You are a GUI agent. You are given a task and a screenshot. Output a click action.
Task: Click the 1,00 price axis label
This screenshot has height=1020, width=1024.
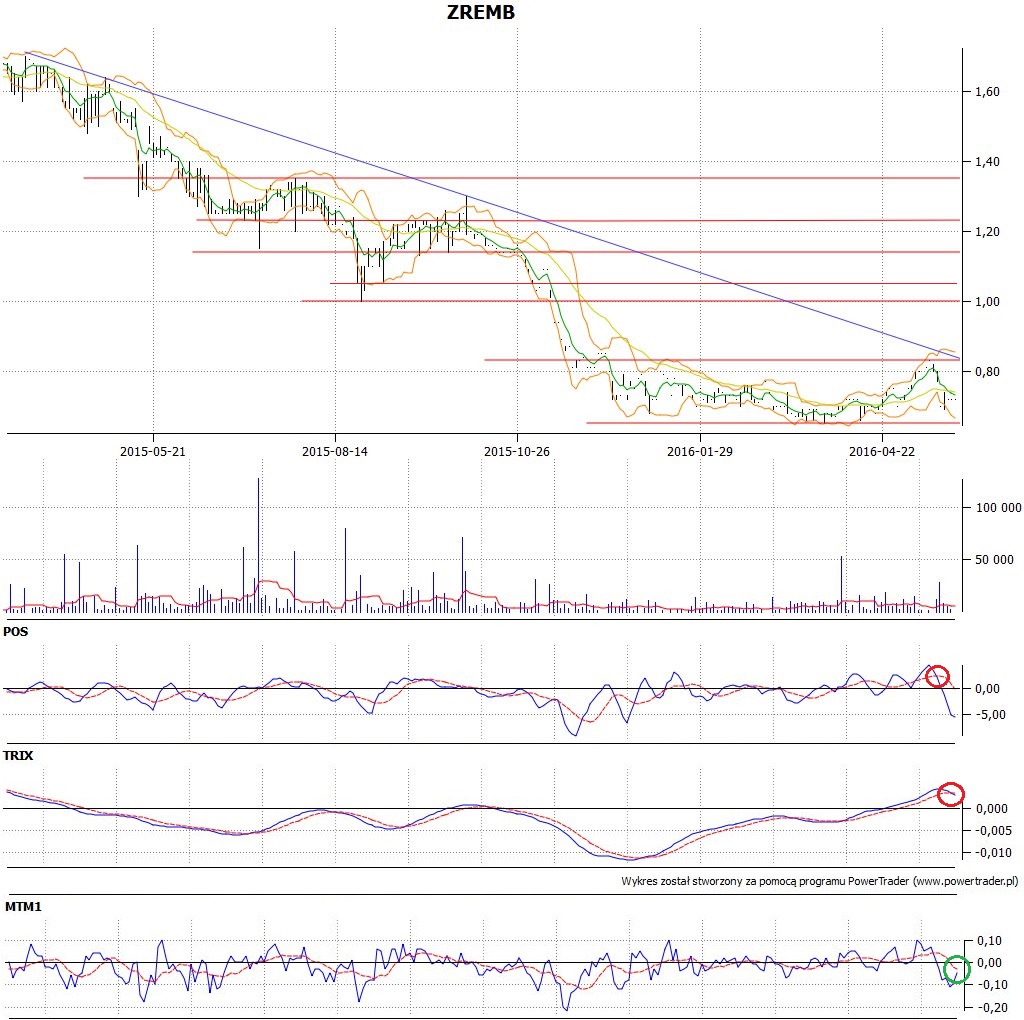tap(987, 302)
